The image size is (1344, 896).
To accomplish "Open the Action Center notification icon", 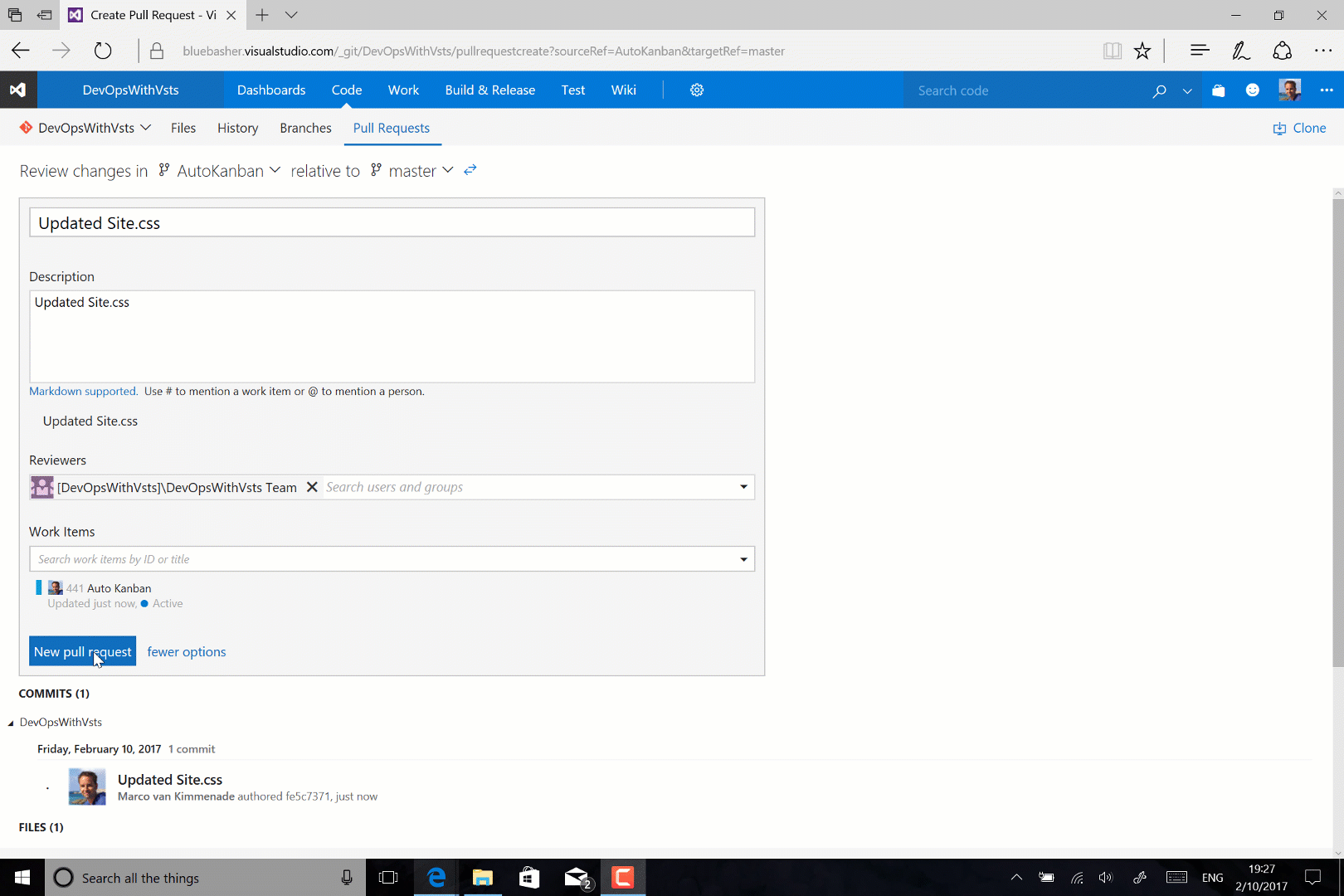I will (x=1313, y=878).
